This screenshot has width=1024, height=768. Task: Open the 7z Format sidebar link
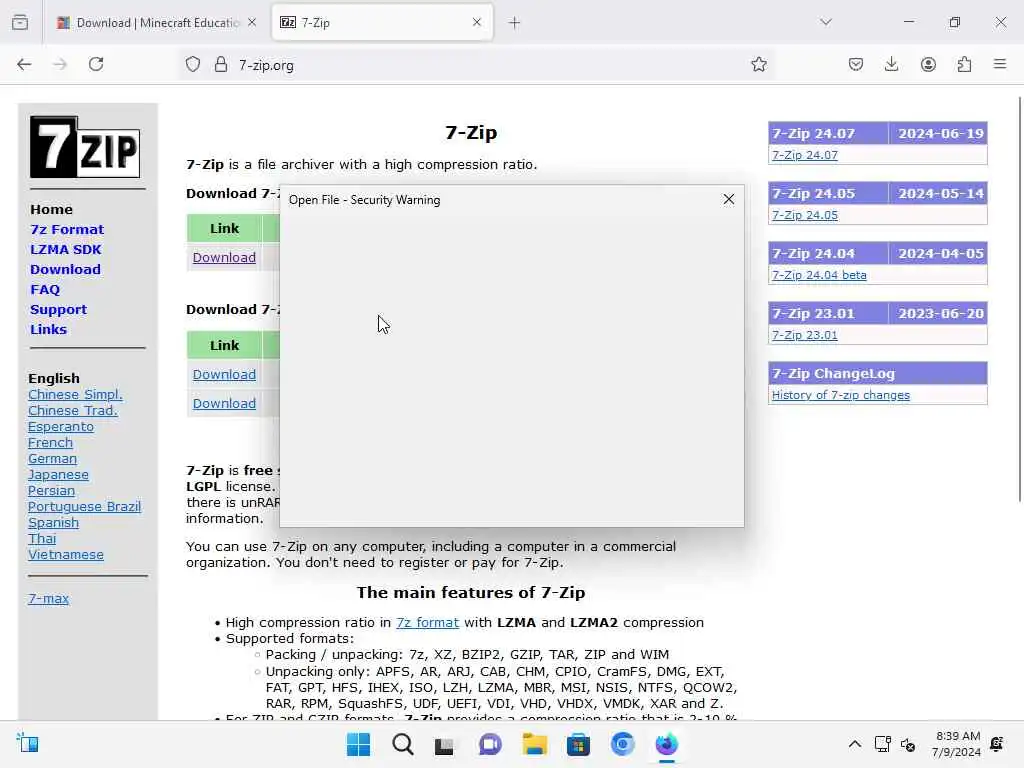coord(67,229)
